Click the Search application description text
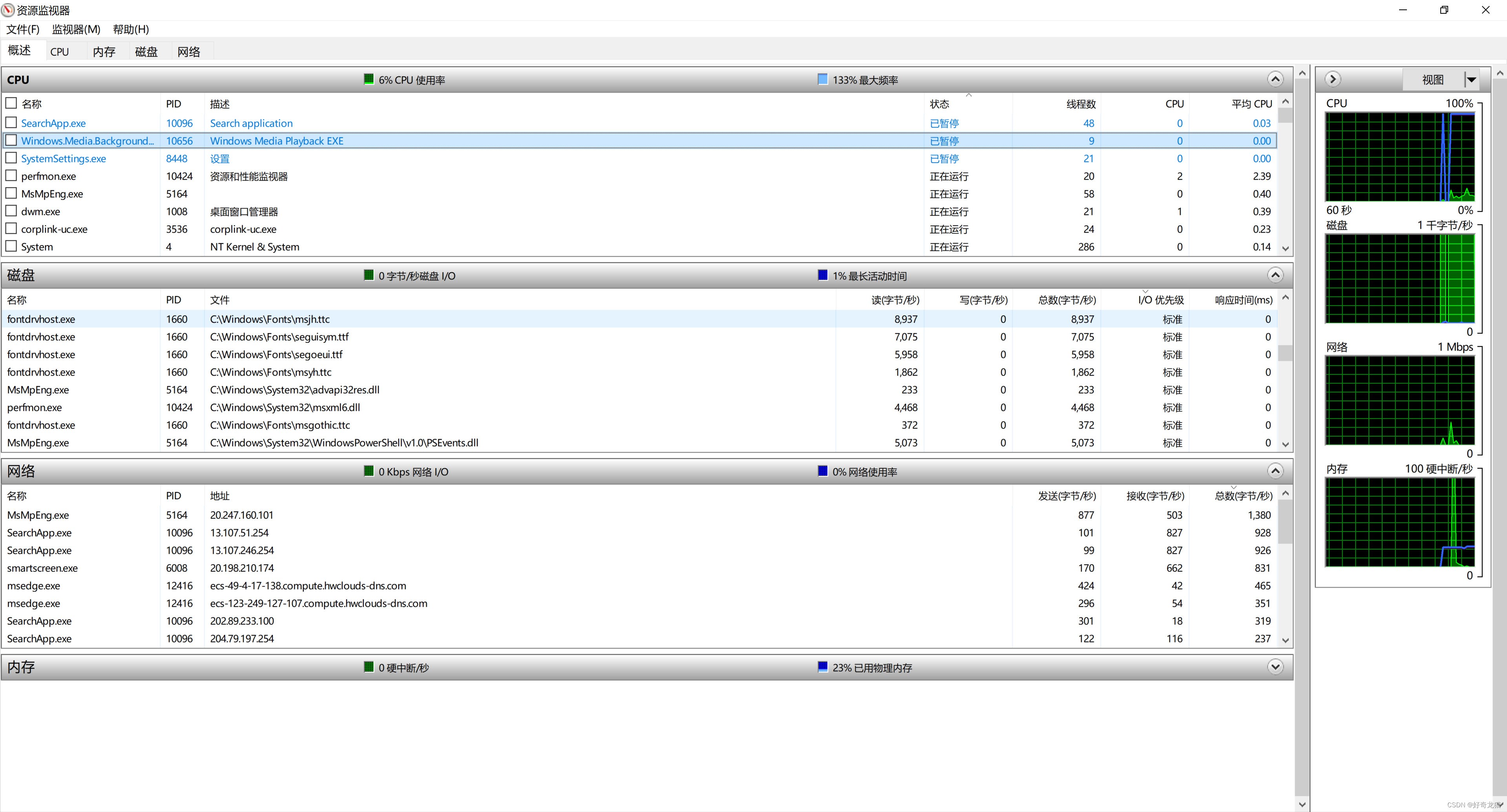This screenshot has width=1507, height=812. point(251,123)
